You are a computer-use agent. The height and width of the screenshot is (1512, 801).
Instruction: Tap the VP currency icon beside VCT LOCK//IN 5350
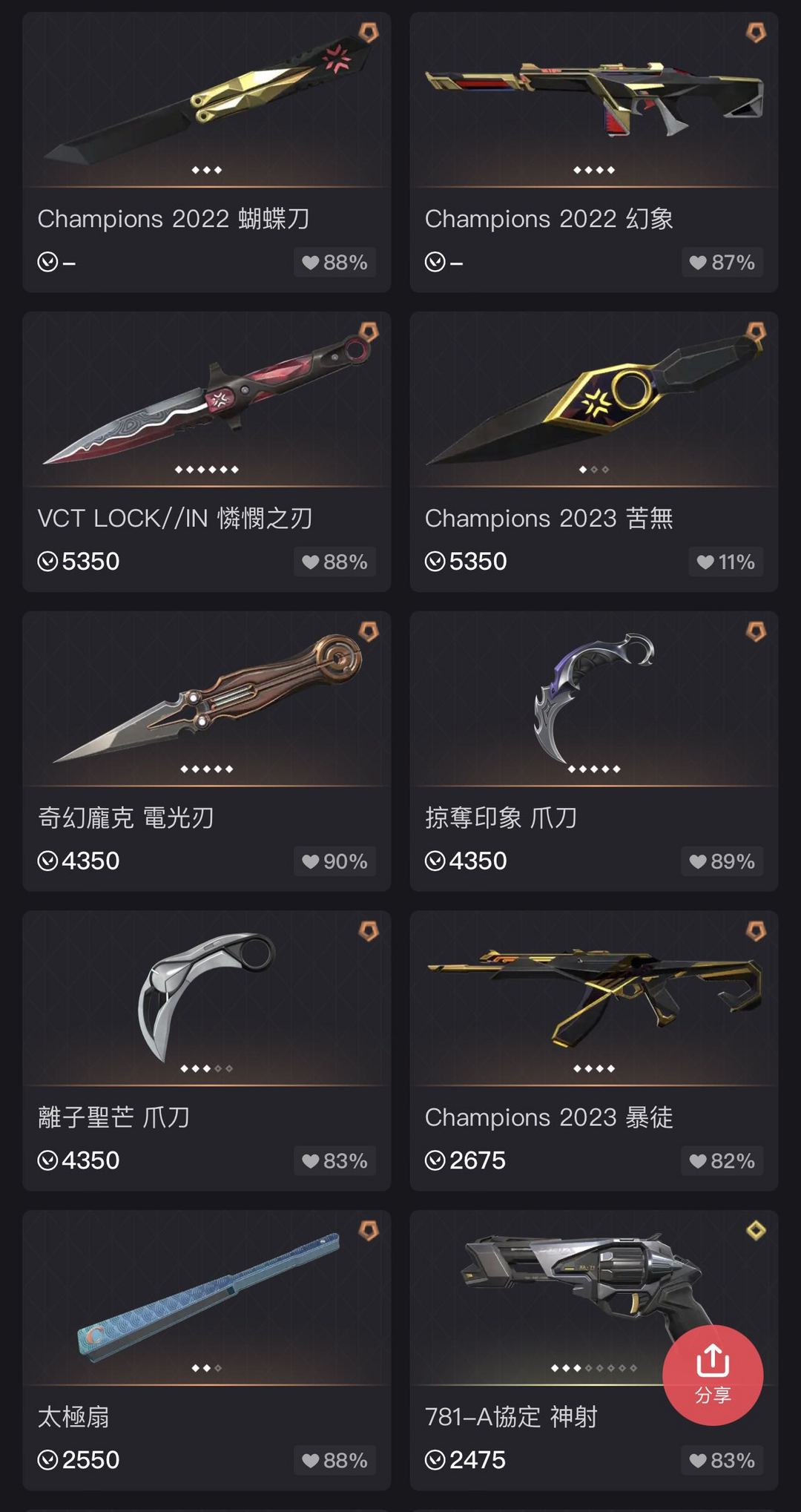click(47, 562)
